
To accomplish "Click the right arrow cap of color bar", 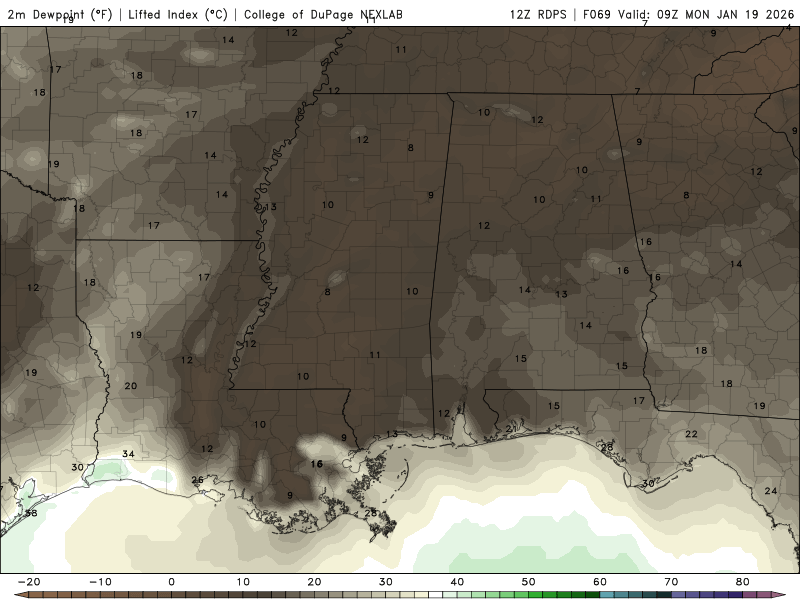I will (780, 595).
